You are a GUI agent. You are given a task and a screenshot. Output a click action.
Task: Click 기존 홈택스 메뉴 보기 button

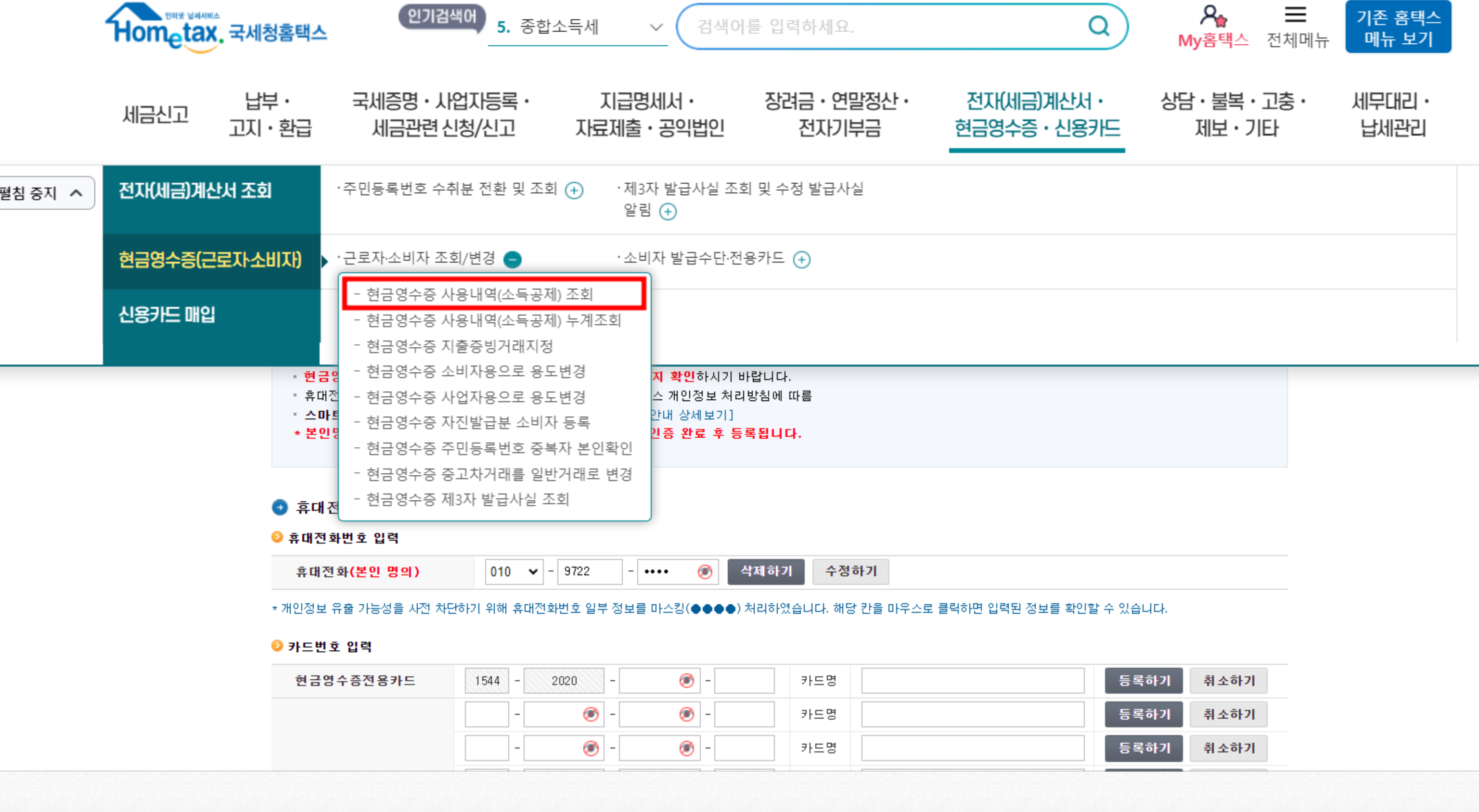[x=1398, y=27]
